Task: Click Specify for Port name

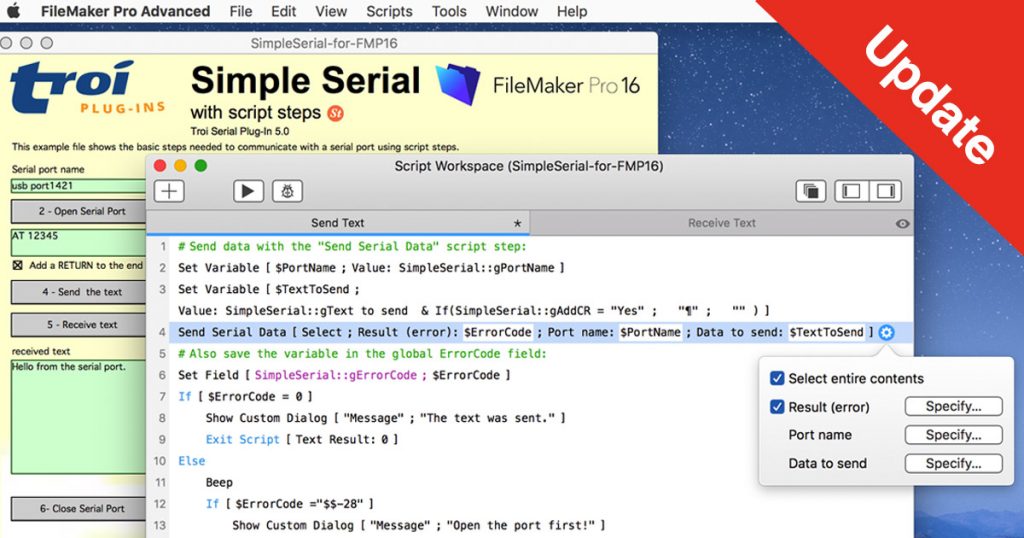Action: [953, 435]
